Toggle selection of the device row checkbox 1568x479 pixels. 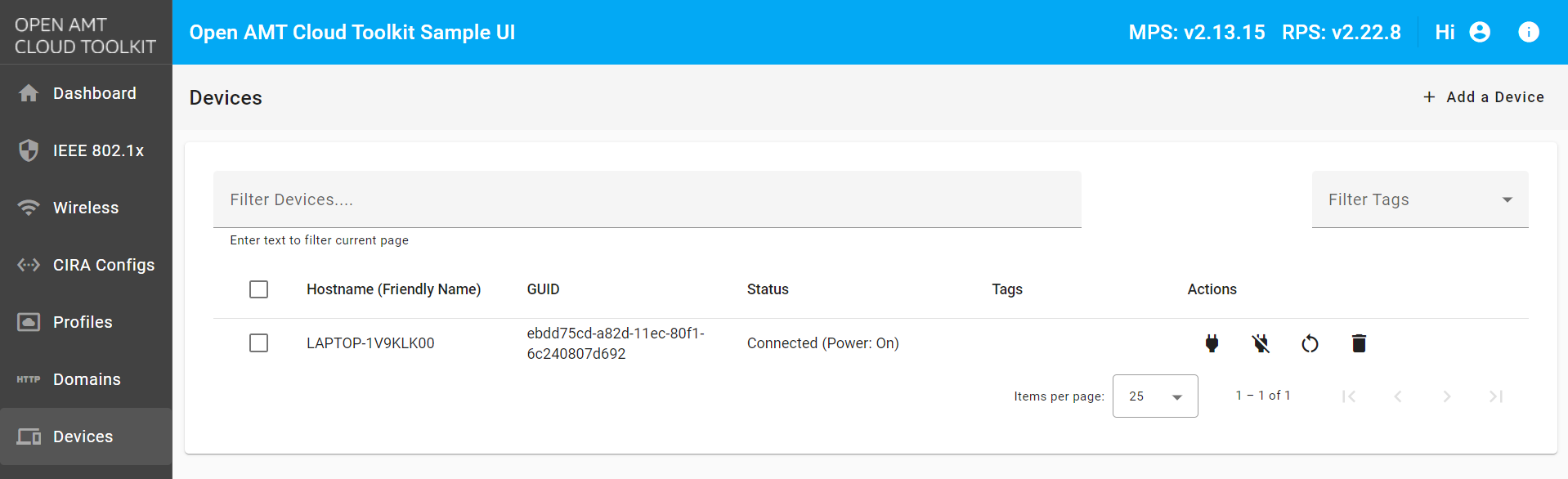point(258,343)
